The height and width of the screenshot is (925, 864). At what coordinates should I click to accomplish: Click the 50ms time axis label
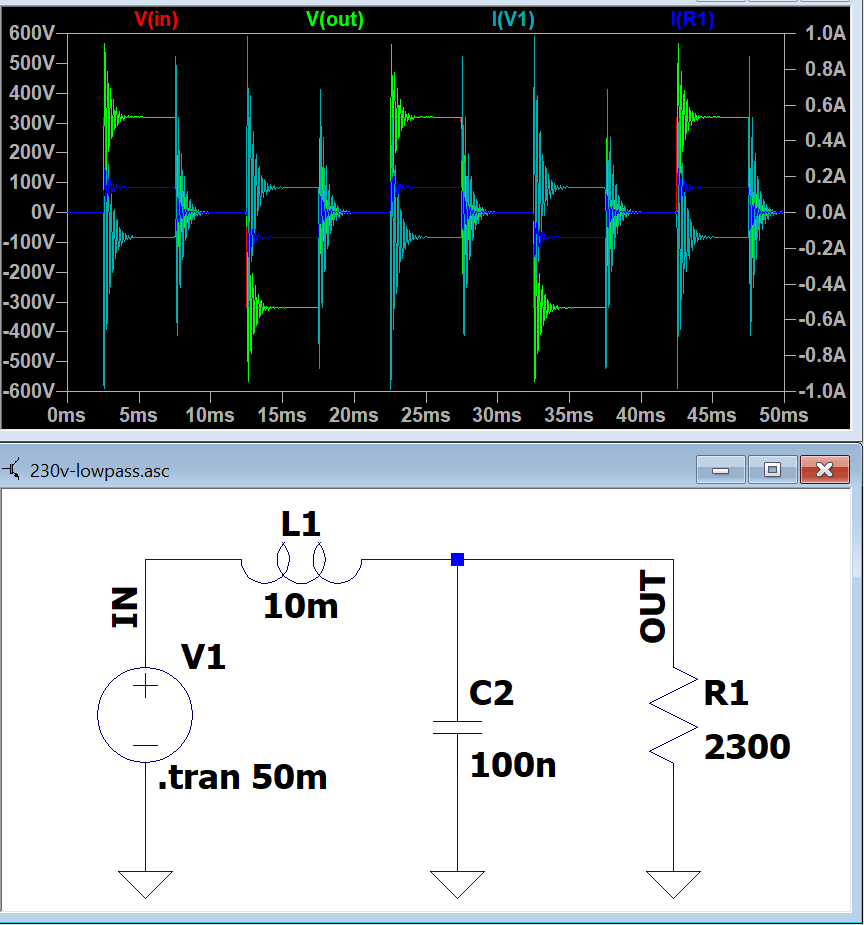point(784,415)
